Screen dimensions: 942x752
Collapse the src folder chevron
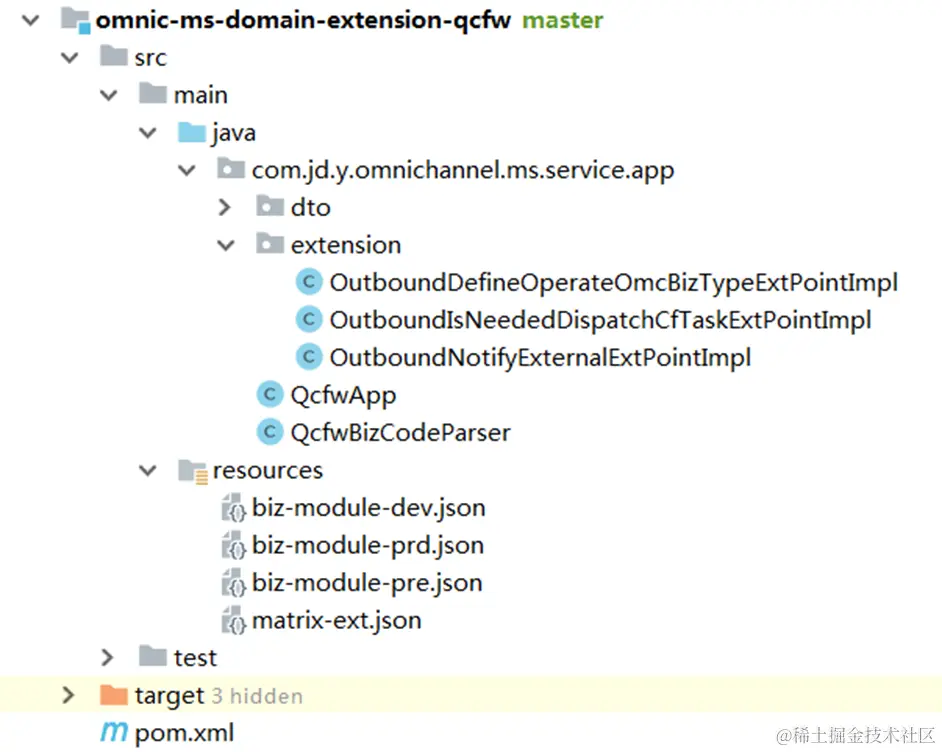(x=70, y=58)
